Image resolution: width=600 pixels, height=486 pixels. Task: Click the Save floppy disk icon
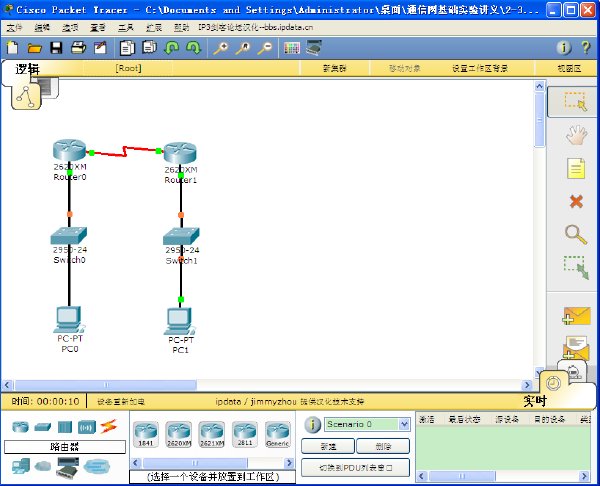[56, 48]
